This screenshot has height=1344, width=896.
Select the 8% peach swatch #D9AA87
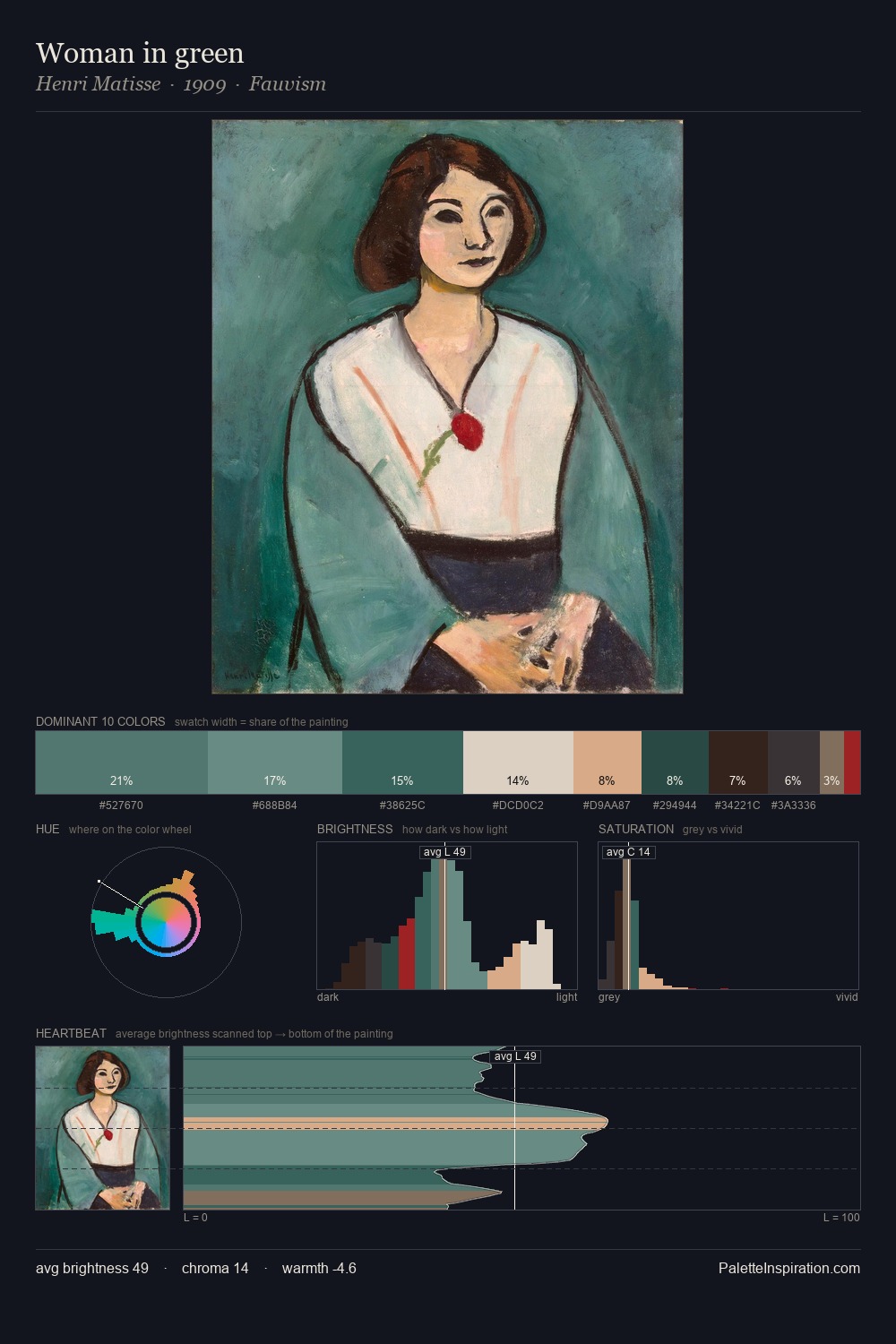[607, 762]
